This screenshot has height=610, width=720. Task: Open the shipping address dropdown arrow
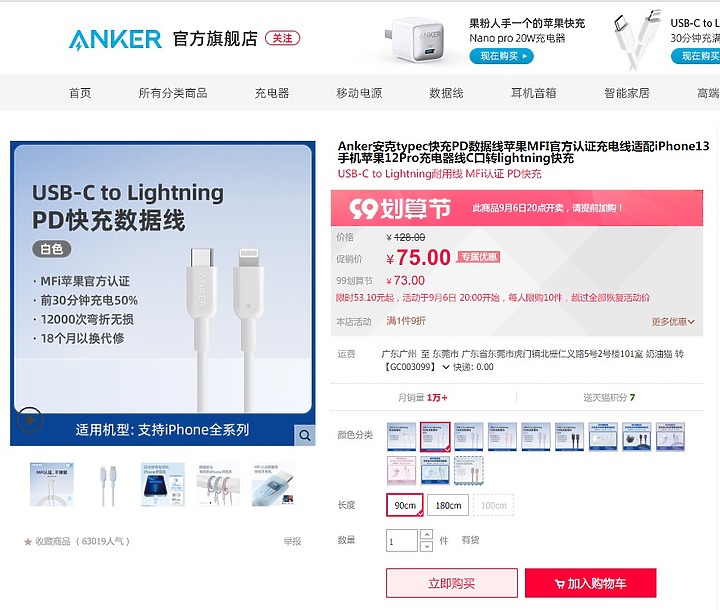click(x=445, y=367)
